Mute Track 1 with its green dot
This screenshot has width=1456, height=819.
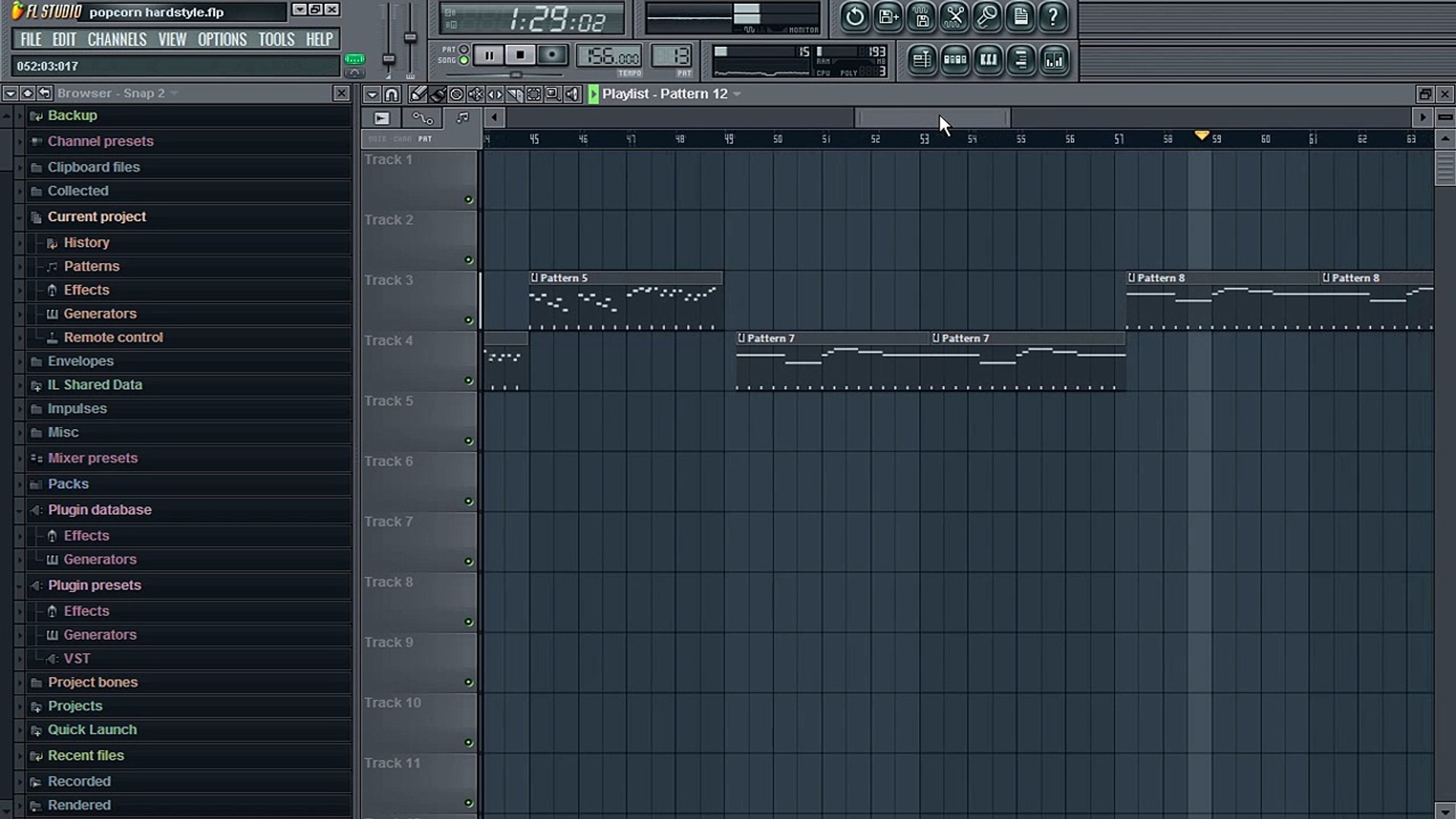469,200
